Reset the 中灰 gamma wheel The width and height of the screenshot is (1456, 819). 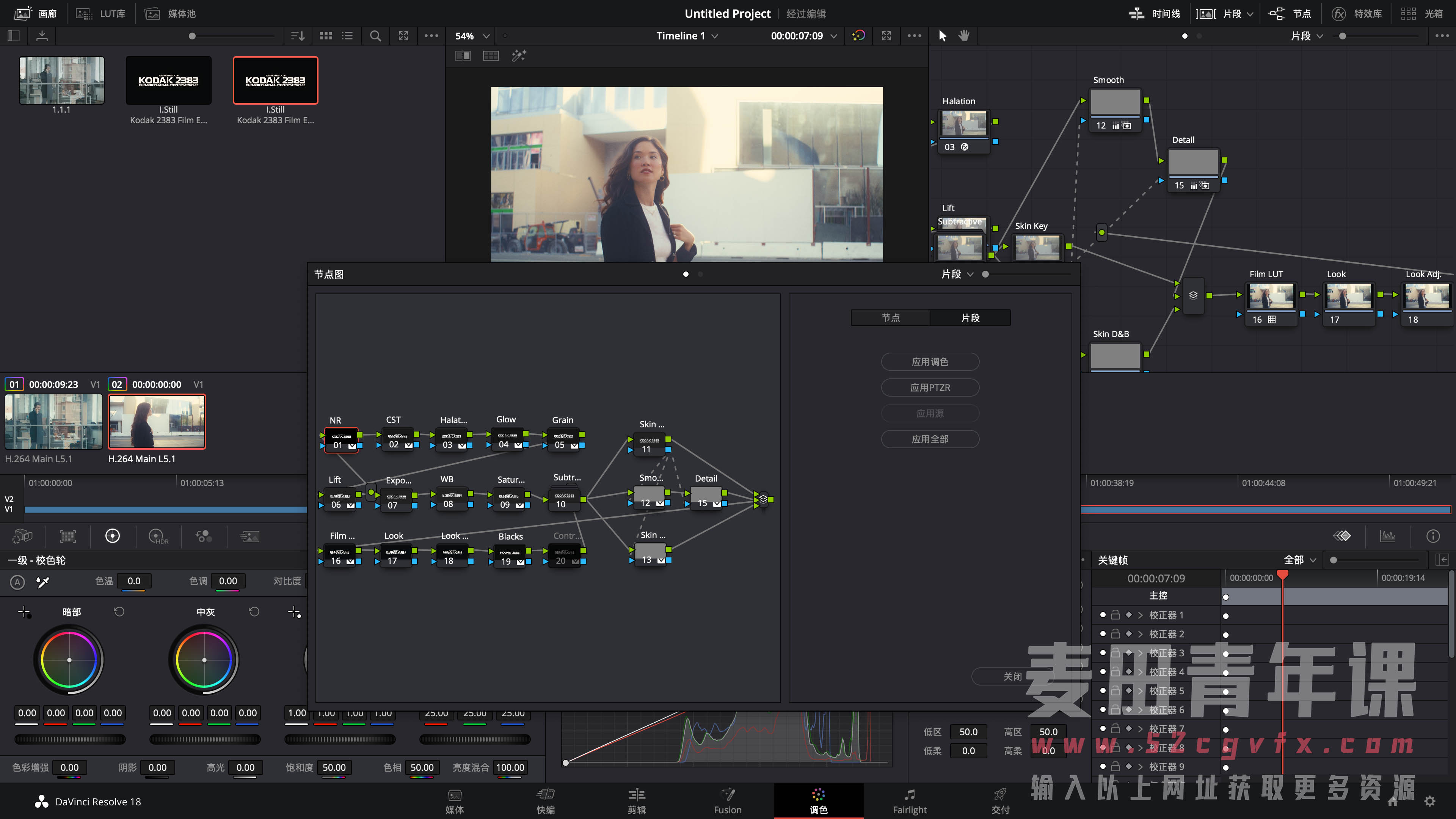pos(254,612)
